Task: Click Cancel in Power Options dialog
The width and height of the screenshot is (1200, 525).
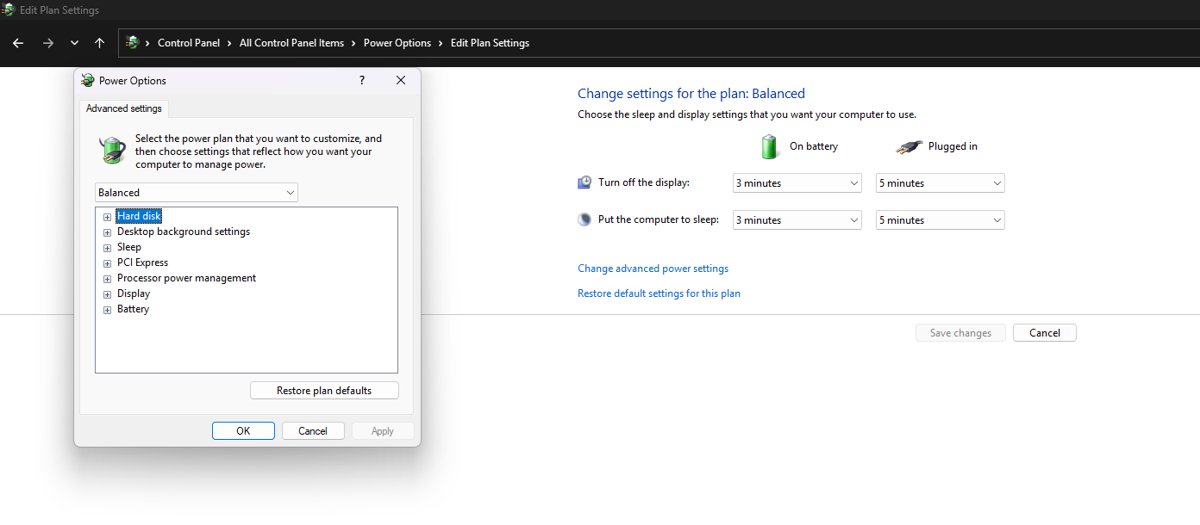Action: point(313,431)
